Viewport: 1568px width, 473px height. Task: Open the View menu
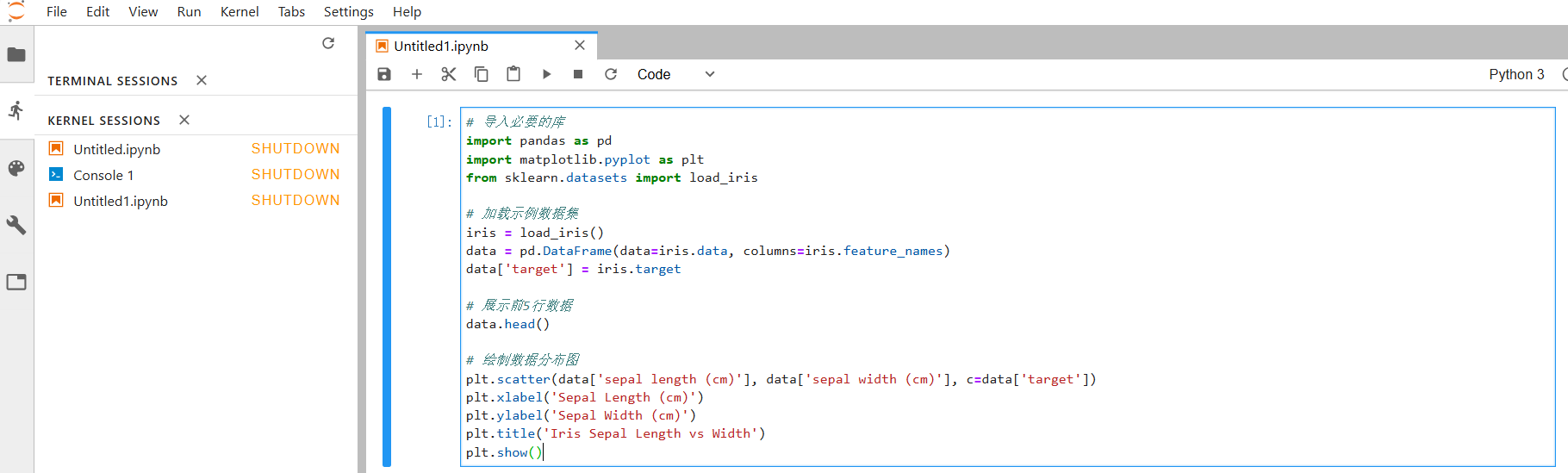tap(143, 11)
